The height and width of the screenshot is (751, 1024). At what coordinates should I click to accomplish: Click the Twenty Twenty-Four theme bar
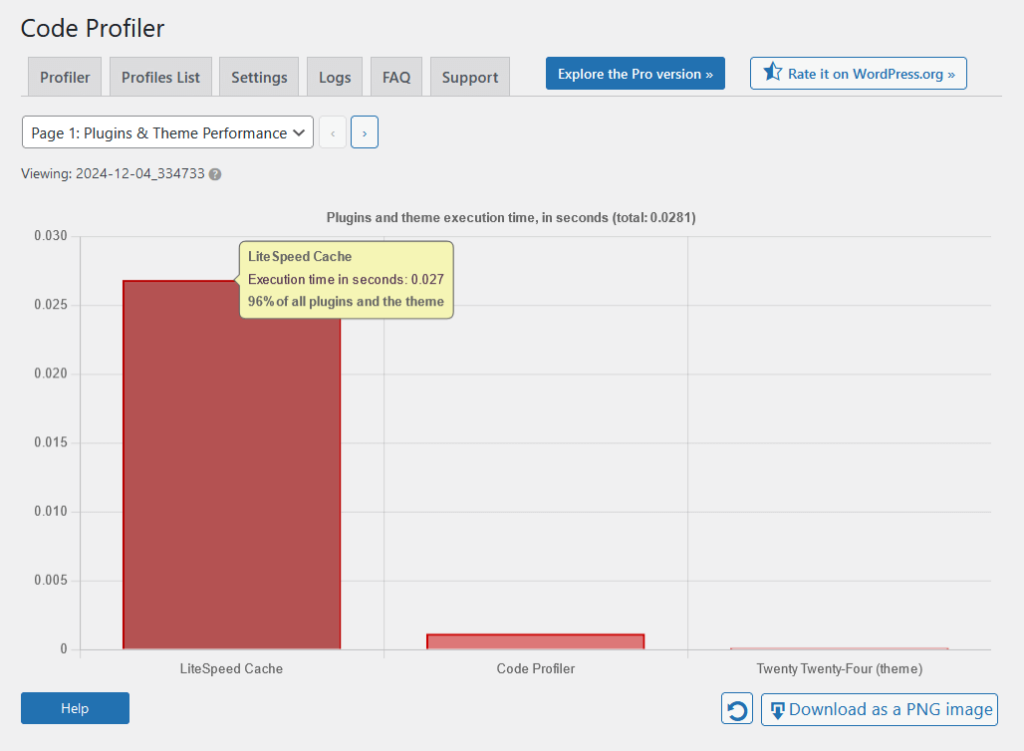(839, 648)
